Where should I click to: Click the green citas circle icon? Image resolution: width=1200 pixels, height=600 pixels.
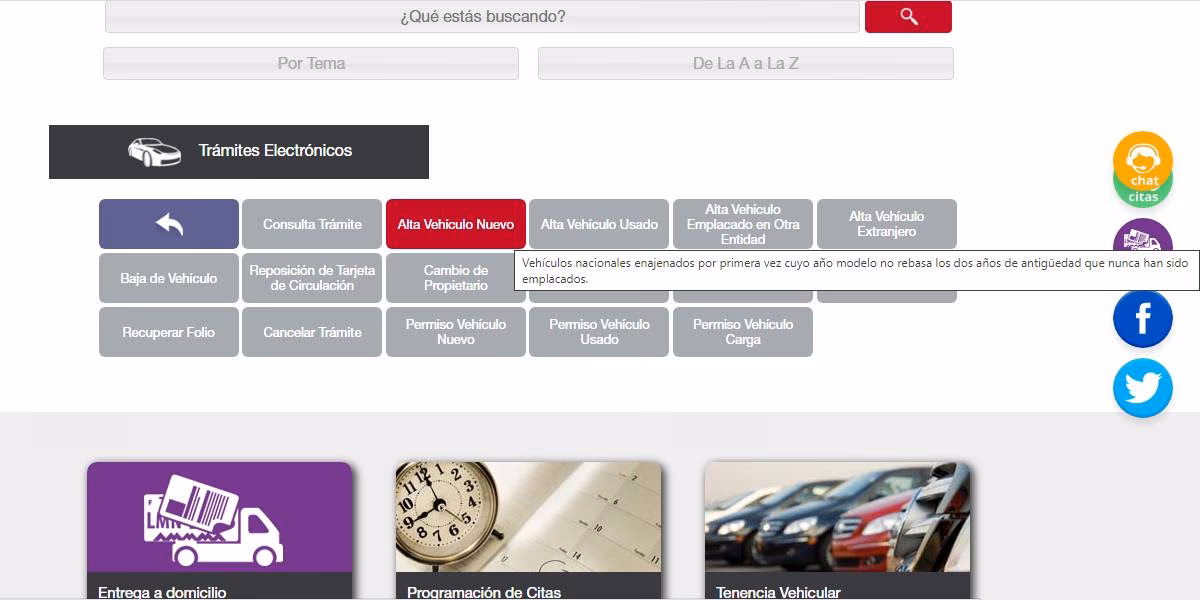[x=1142, y=197]
